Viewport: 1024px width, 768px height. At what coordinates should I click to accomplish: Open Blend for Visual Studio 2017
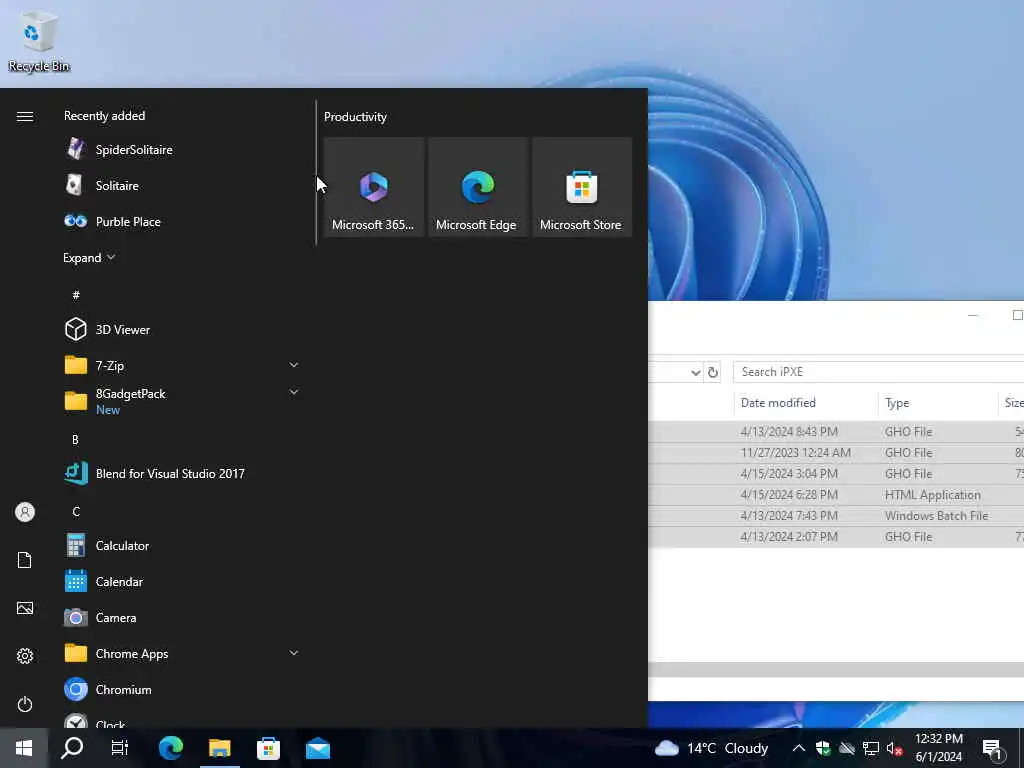(x=183, y=473)
